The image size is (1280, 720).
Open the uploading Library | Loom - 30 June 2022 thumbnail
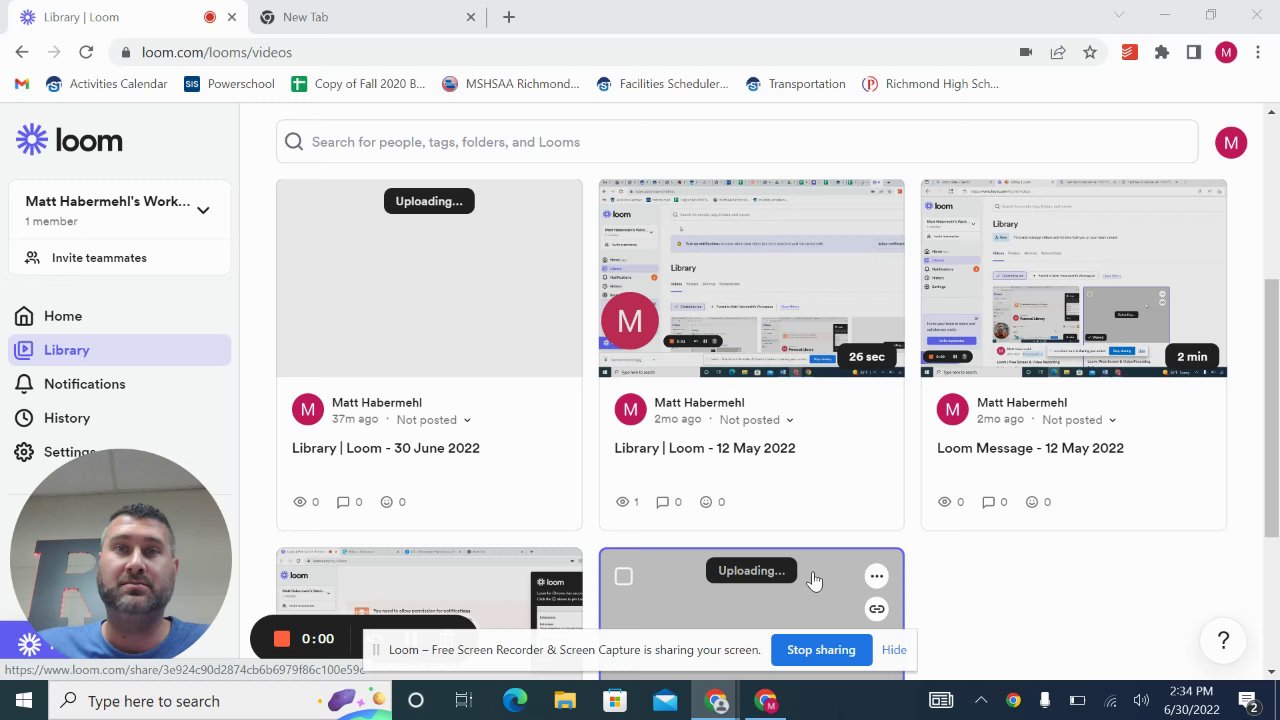(429, 279)
